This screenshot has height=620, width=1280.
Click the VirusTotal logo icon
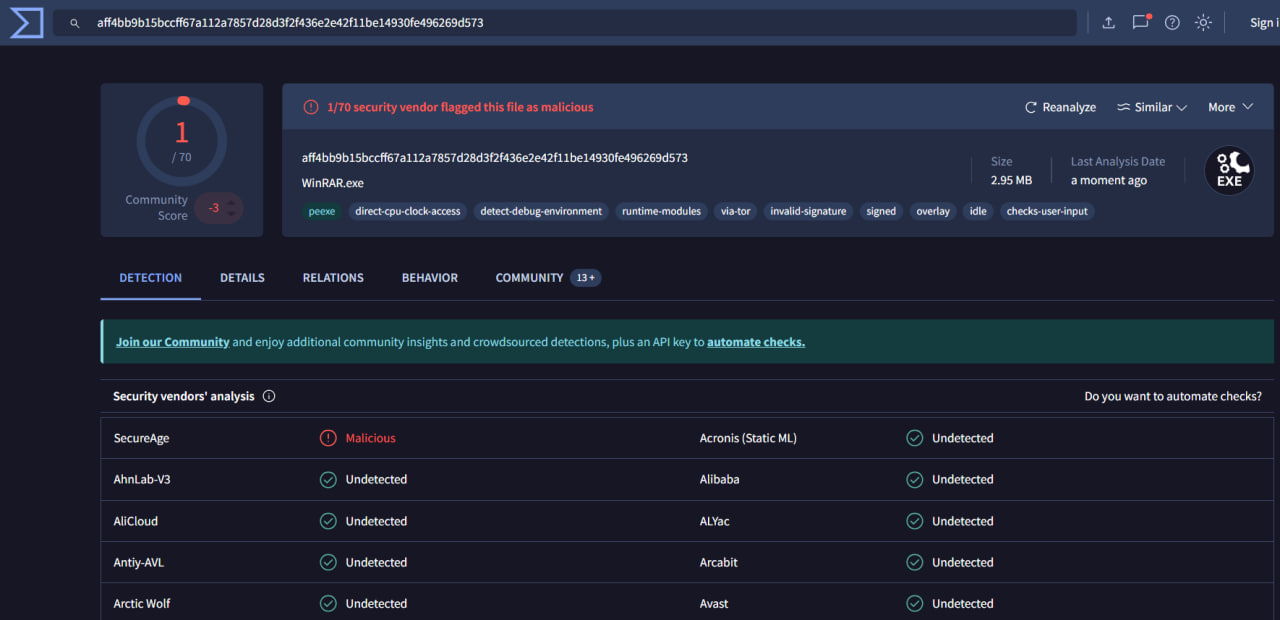[26, 22]
